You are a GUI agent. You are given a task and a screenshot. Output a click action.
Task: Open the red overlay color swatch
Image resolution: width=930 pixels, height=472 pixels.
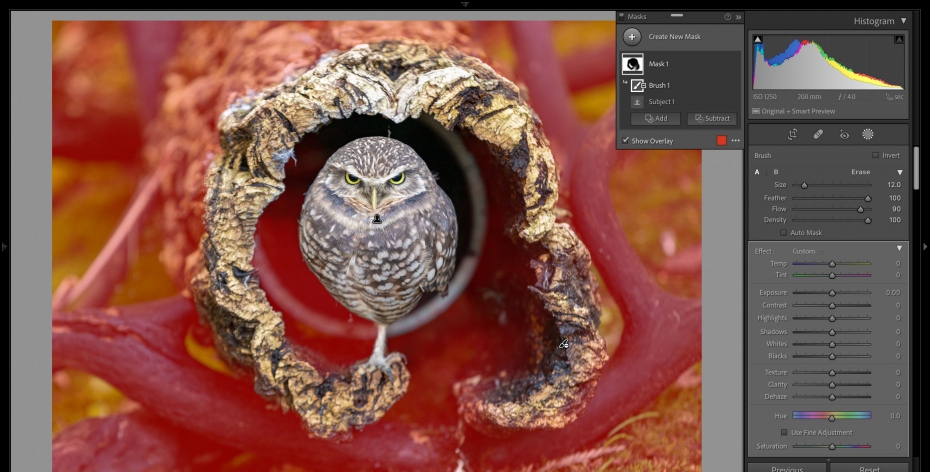(721, 141)
